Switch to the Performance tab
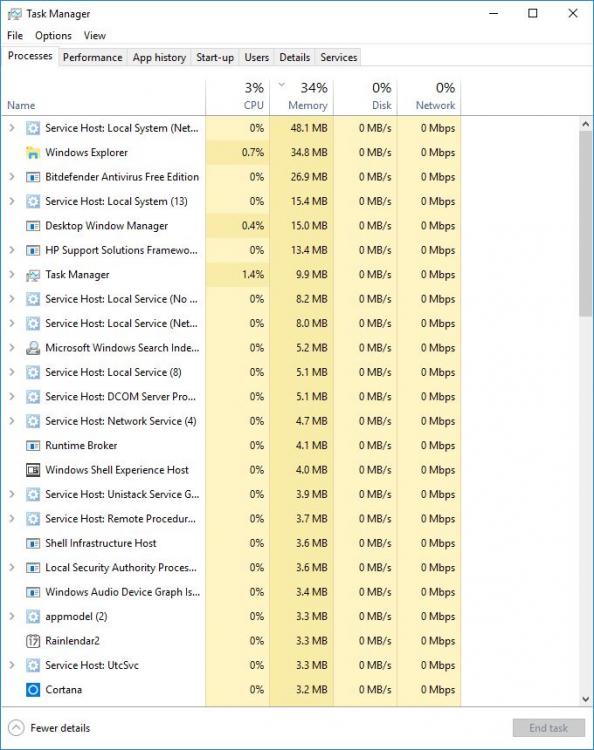This screenshot has width=594, height=750. point(92,57)
